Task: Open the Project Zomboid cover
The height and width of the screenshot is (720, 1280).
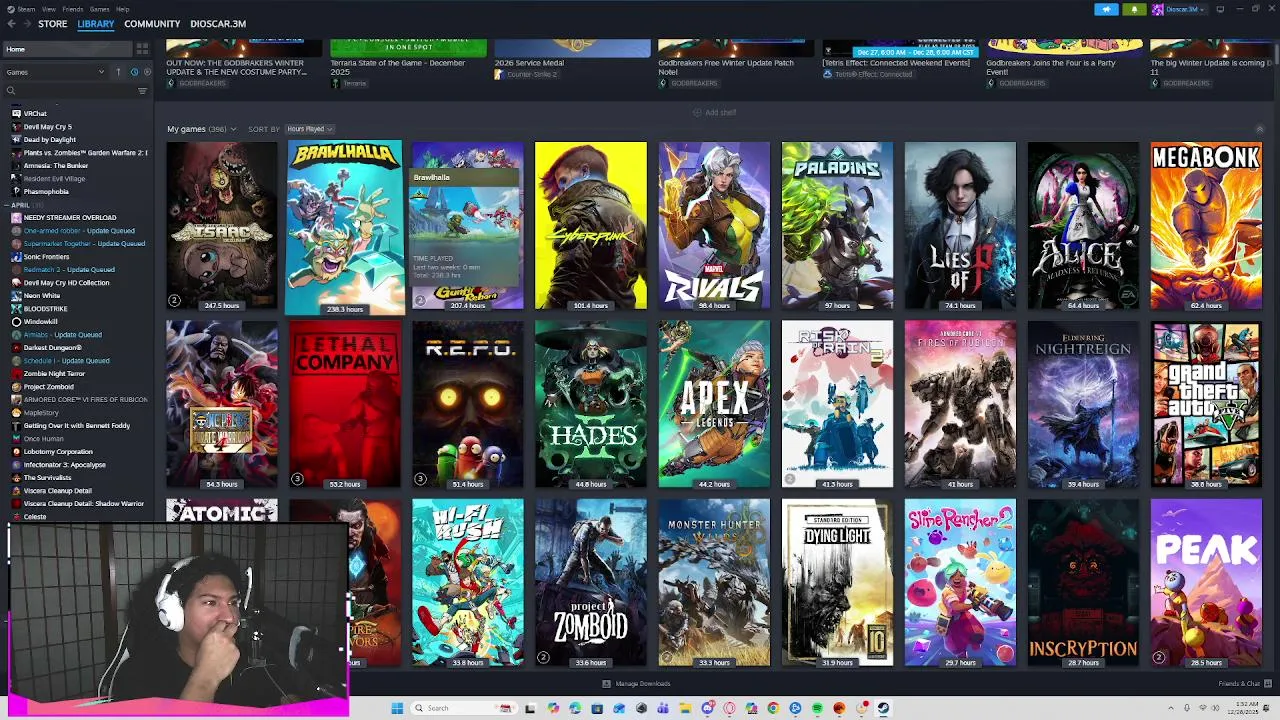Action: point(591,583)
